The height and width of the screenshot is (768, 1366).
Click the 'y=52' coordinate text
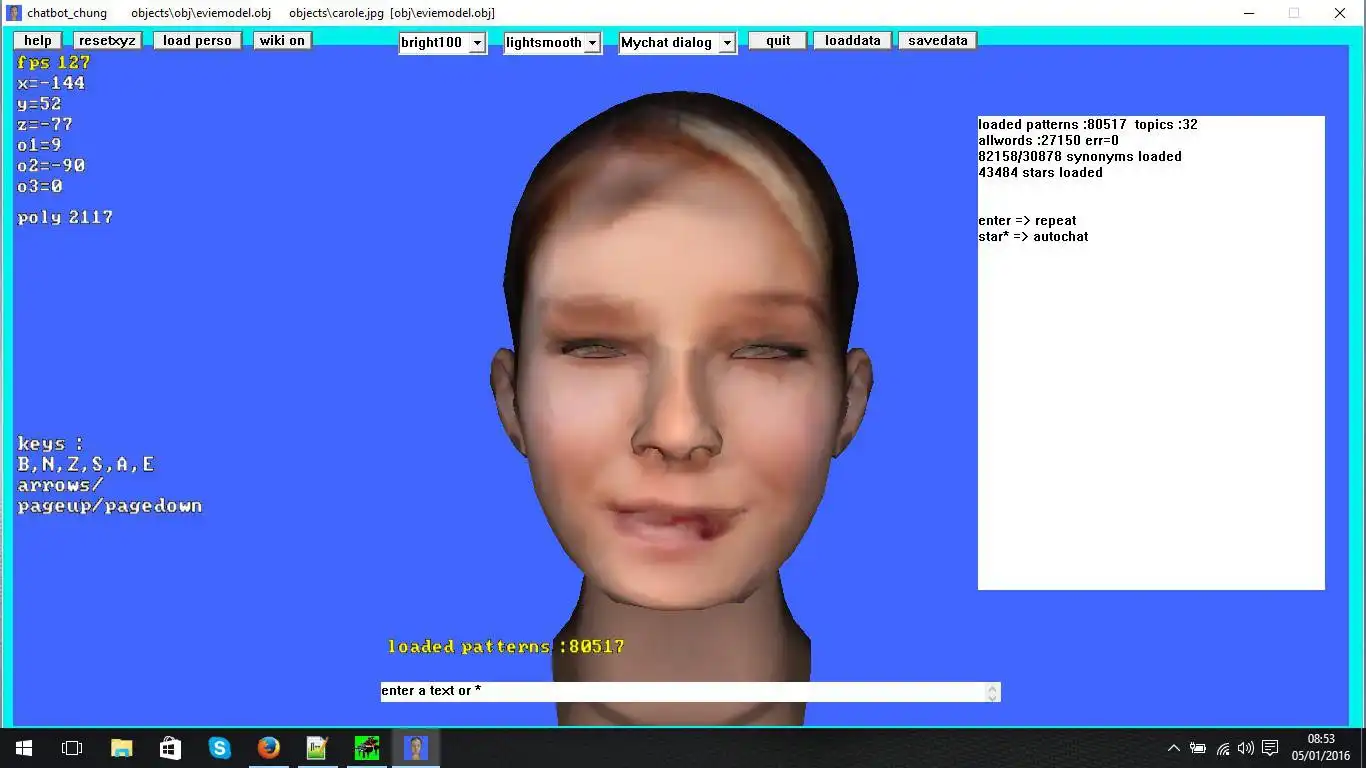point(39,104)
